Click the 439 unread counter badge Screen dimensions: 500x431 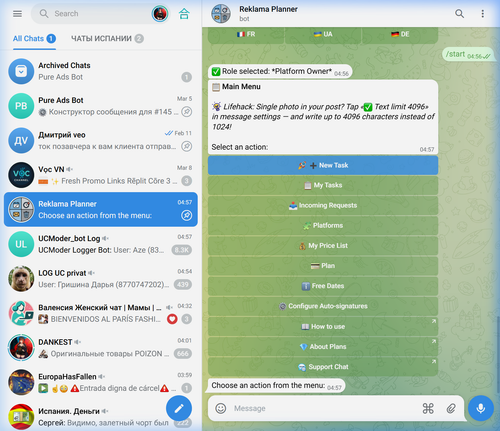pos(183,284)
